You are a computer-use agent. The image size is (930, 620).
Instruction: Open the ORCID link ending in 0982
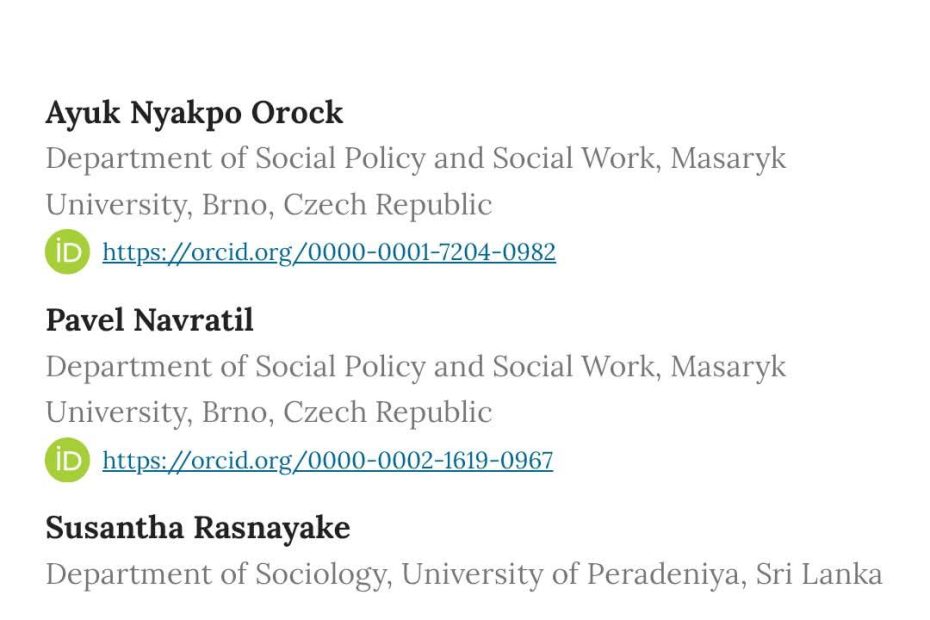click(x=329, y=252)
